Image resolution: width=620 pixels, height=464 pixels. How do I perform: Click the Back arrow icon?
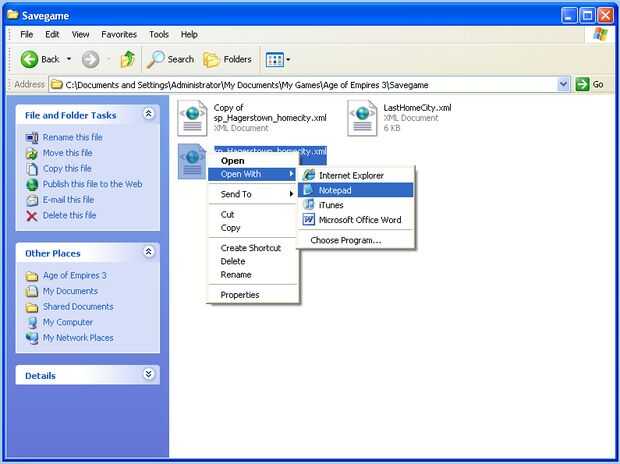[29, 59]
